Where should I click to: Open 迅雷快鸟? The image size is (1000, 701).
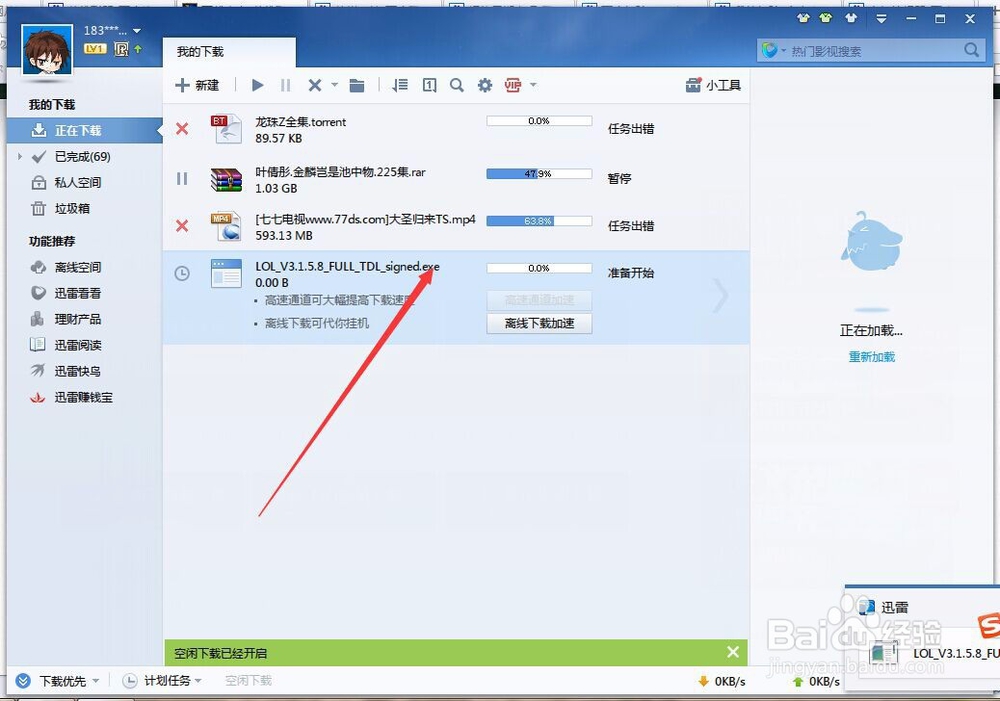coord(66,371)
